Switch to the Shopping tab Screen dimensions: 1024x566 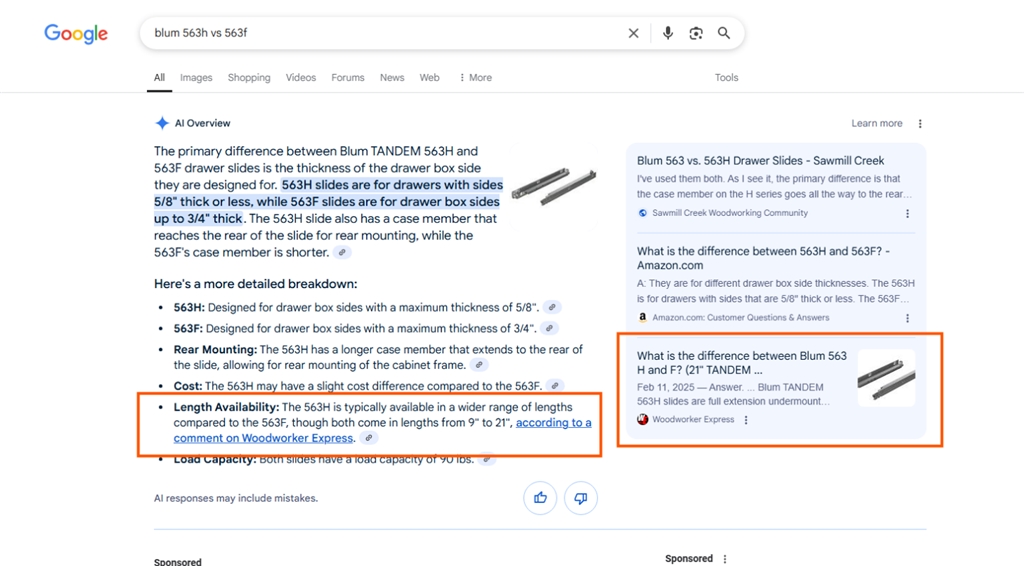point(249,77)
